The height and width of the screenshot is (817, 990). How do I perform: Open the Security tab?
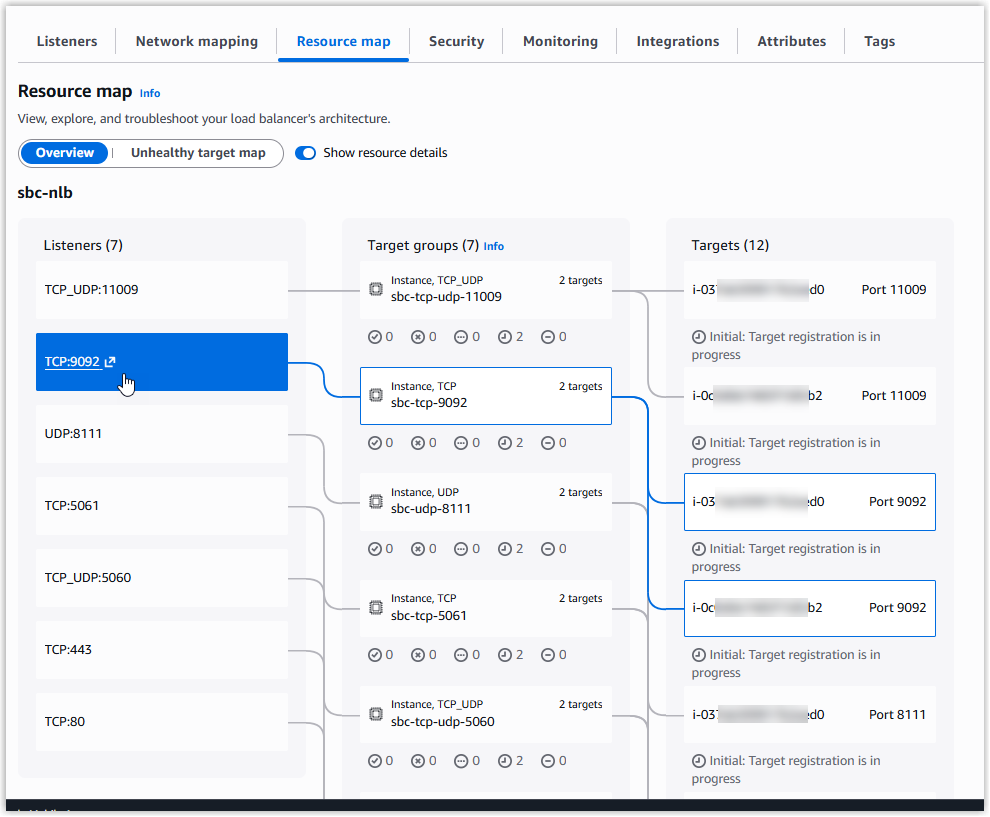tap(456, 41)
